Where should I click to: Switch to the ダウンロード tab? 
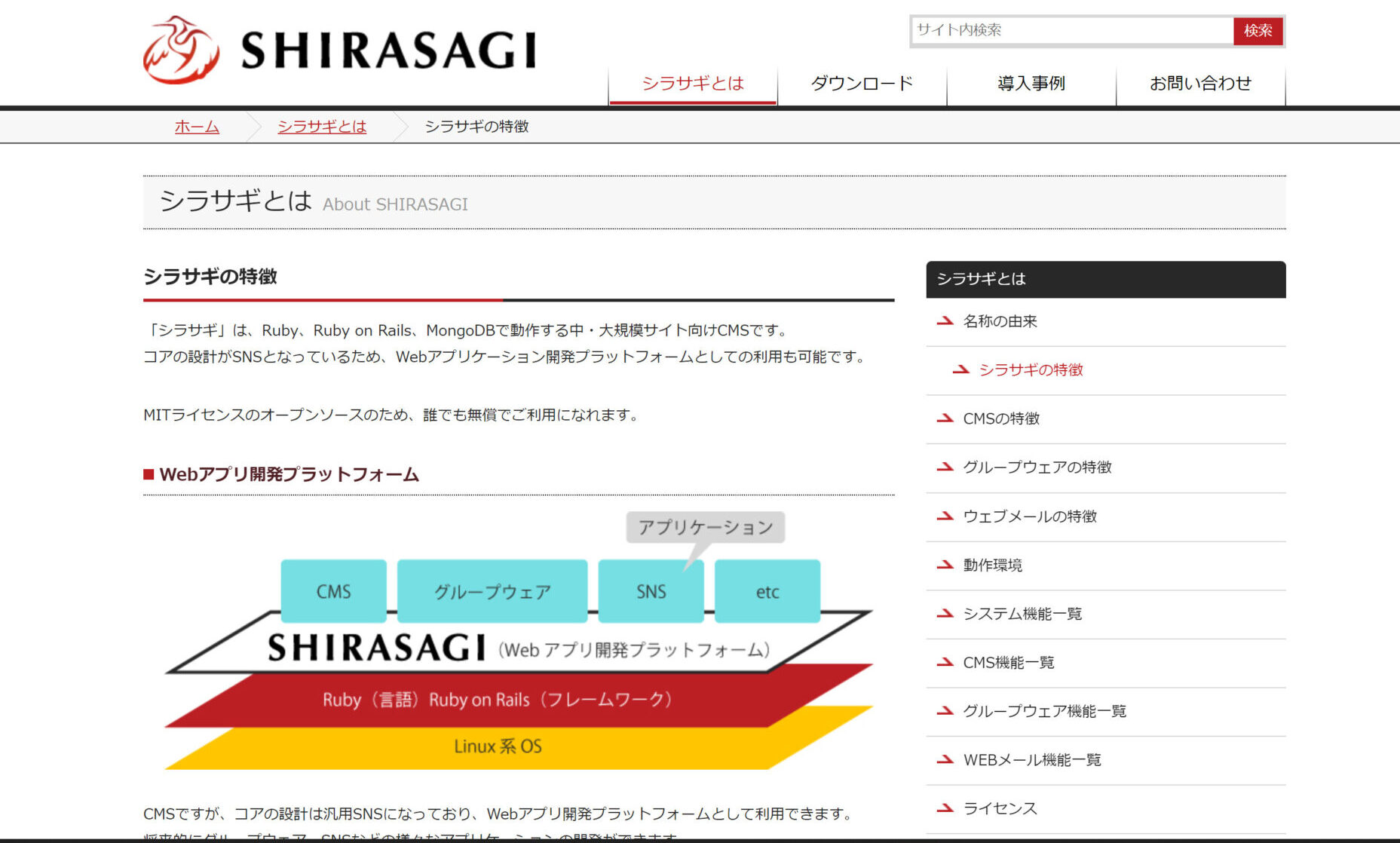pyautogui.click(x=862, y=84)
